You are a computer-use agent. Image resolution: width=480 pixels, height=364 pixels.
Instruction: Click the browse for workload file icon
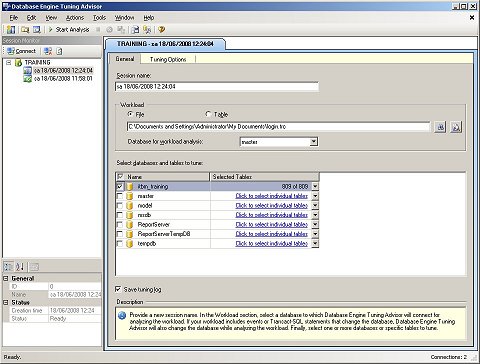pyautogui.click(x=440, y=127)
